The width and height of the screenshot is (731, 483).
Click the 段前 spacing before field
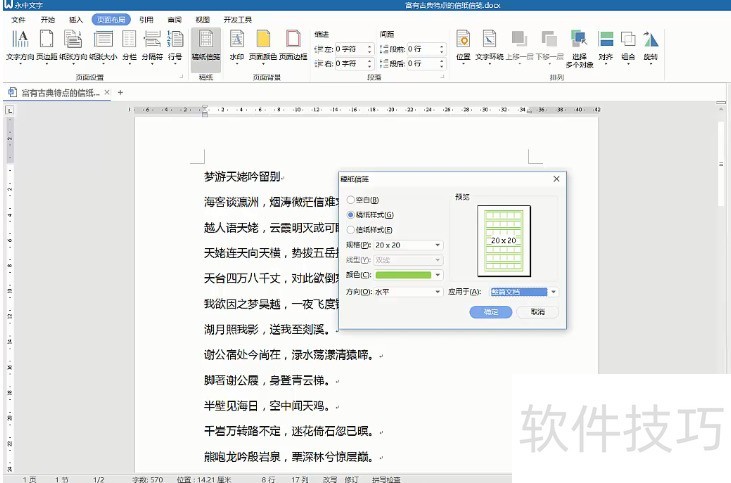421,49
